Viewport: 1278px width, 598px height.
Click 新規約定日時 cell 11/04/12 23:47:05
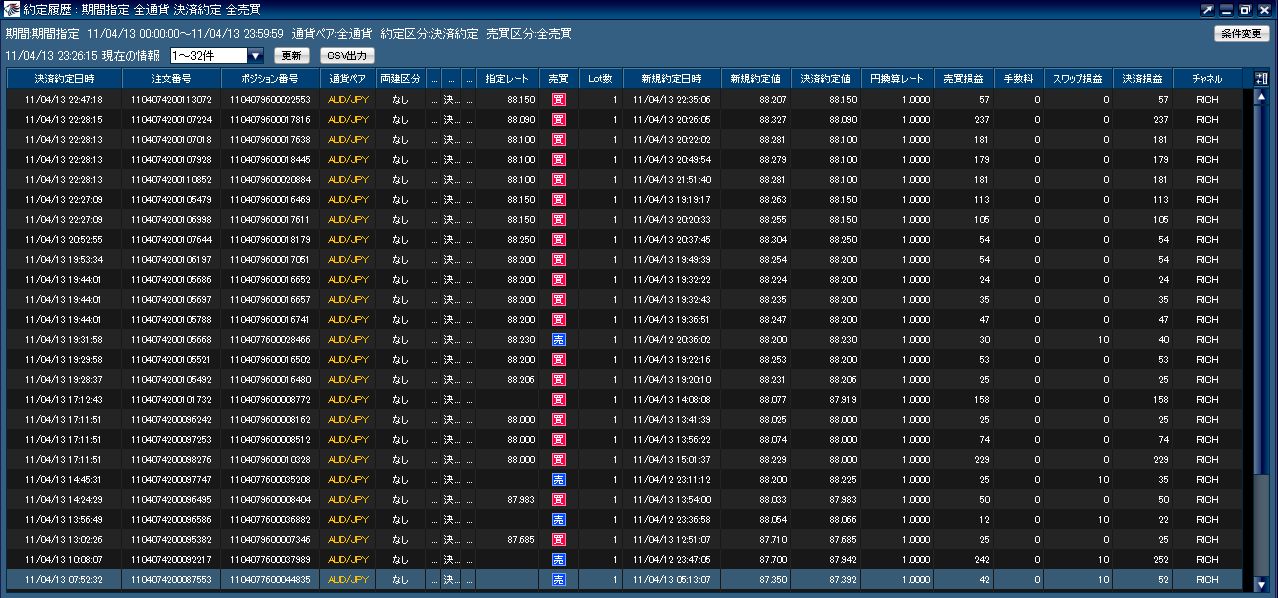tap(672, 560)
